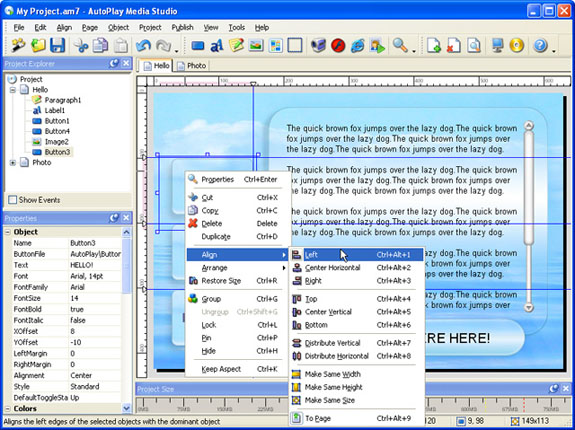Click the New Project wizard toolbar icon
The image size is (575, 430).
[x=17, y=45]
